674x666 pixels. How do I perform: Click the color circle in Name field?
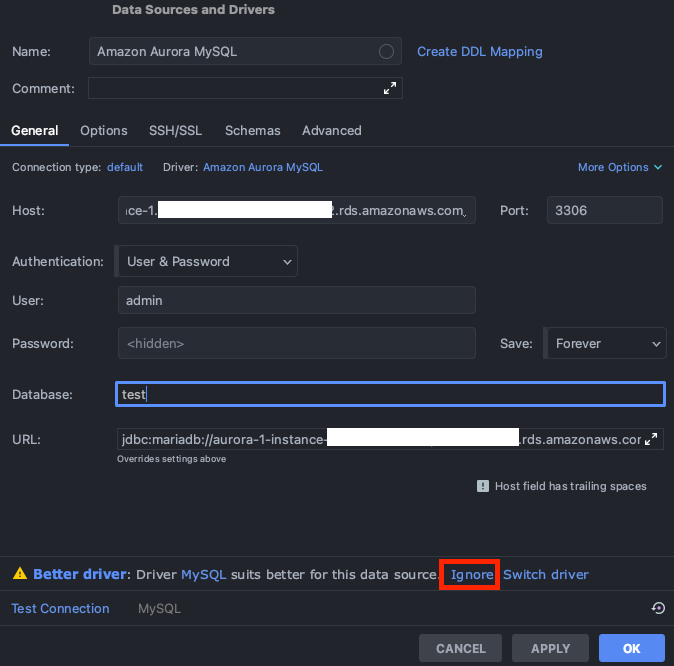386,52
